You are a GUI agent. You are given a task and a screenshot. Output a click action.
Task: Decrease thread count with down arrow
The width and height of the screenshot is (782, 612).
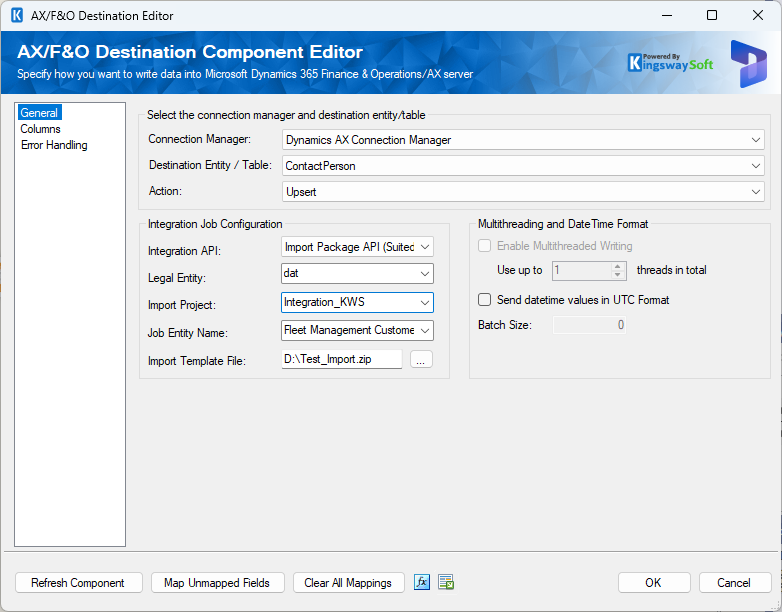tap(618, 275)
